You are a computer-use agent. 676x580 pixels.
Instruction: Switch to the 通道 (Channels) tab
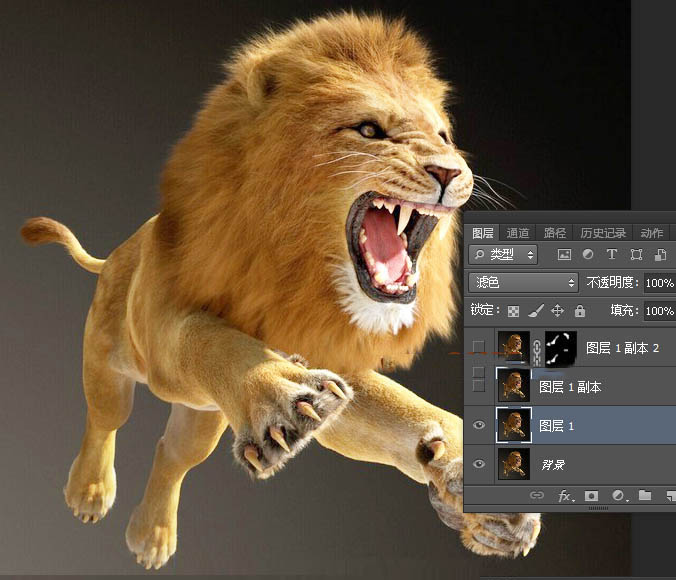tap(517, 233)
